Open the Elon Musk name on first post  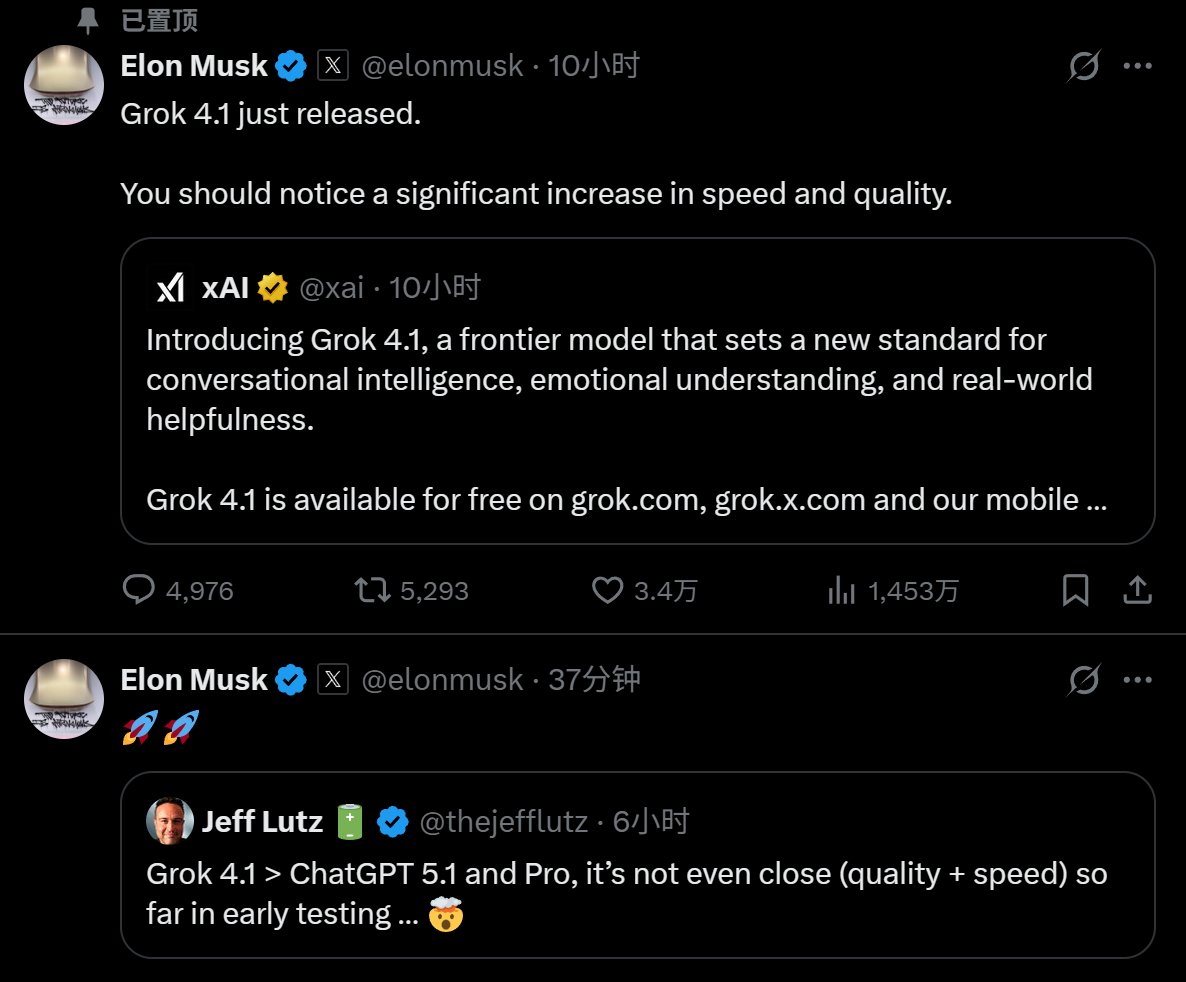194,66
